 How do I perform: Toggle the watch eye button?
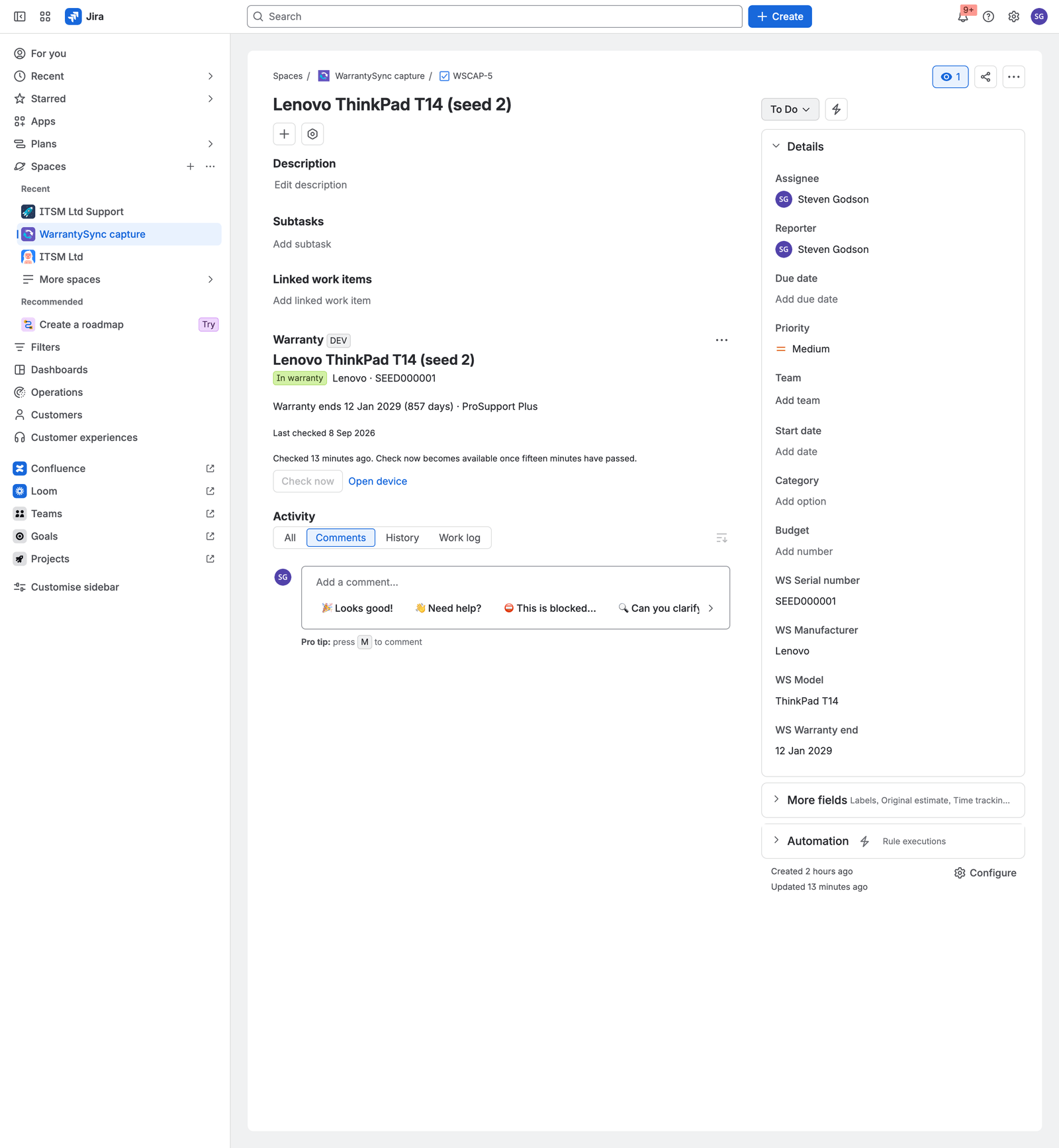[950, 77]
